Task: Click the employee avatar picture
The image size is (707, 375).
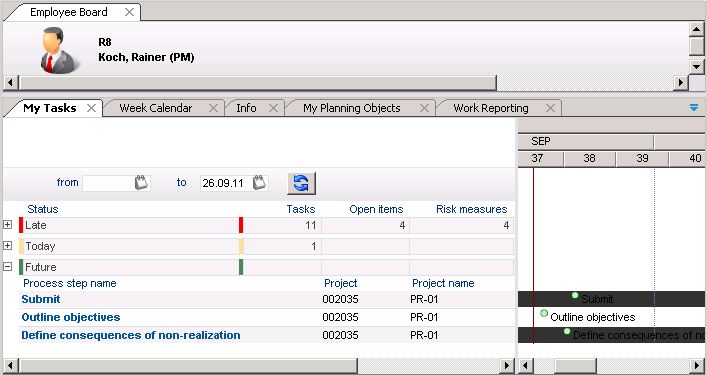Action: click(59, 50)
